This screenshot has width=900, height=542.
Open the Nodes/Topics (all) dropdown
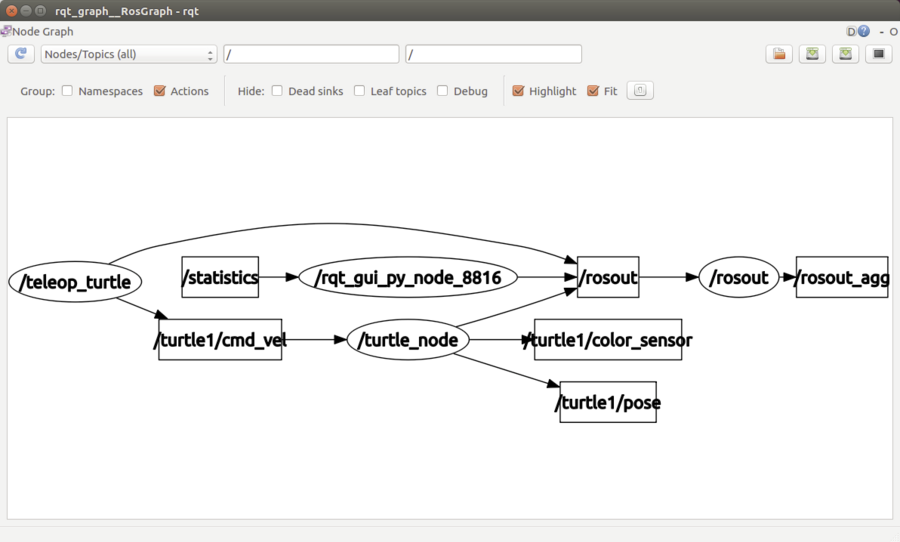[x=129, y=54]
